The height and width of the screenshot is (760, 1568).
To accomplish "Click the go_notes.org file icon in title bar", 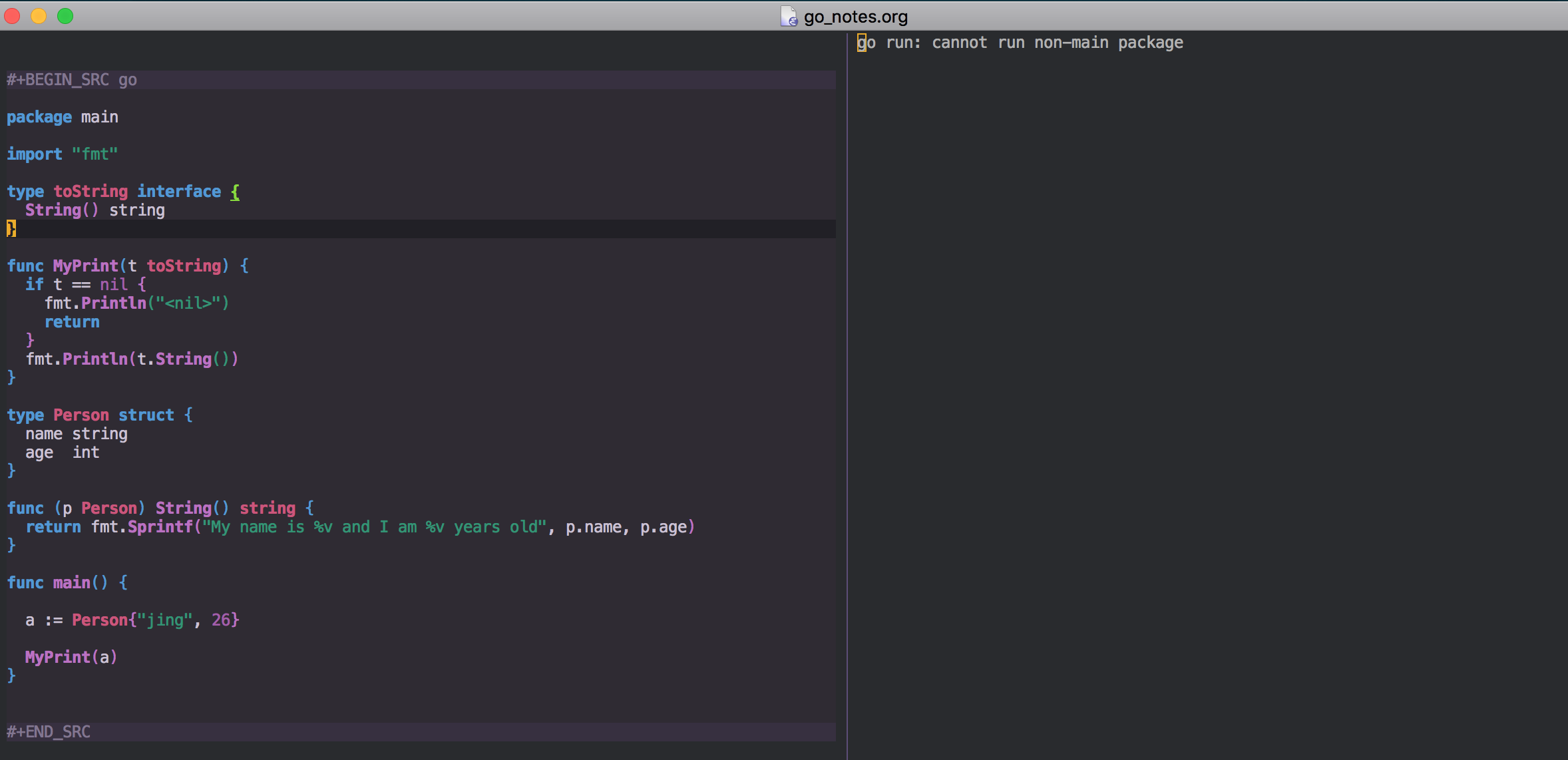I will tap(789, 16).
